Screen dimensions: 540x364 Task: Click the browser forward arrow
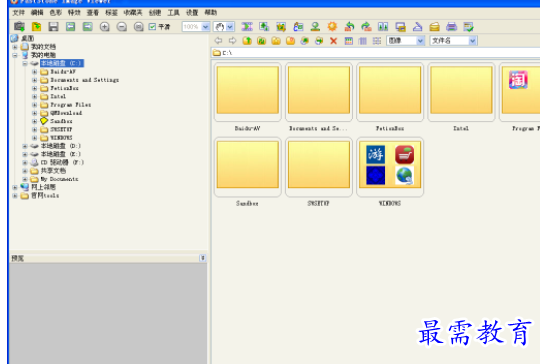click(x=232, y=41)
